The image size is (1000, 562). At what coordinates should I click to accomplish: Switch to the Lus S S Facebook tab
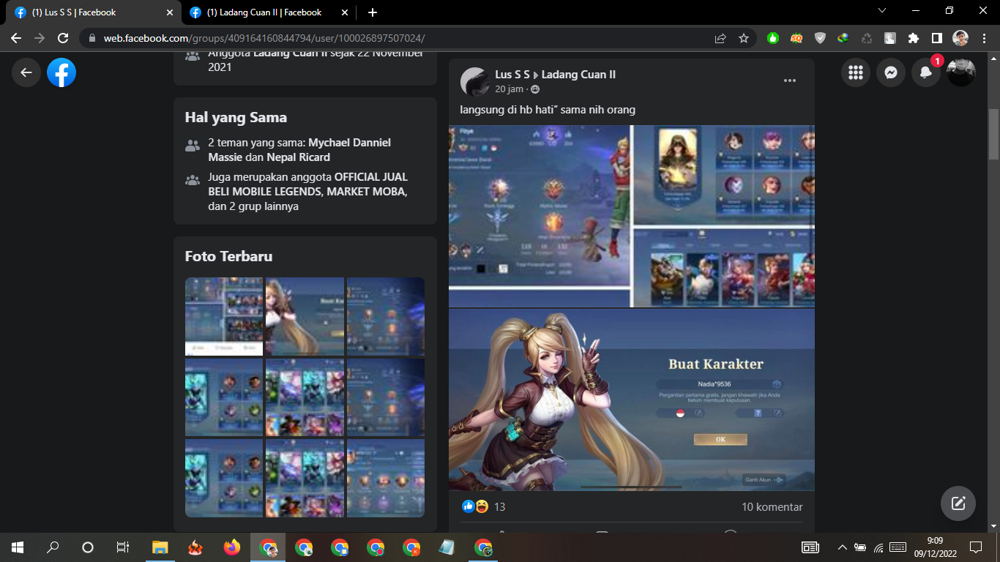pyautogui.click(x=91, y=12)
